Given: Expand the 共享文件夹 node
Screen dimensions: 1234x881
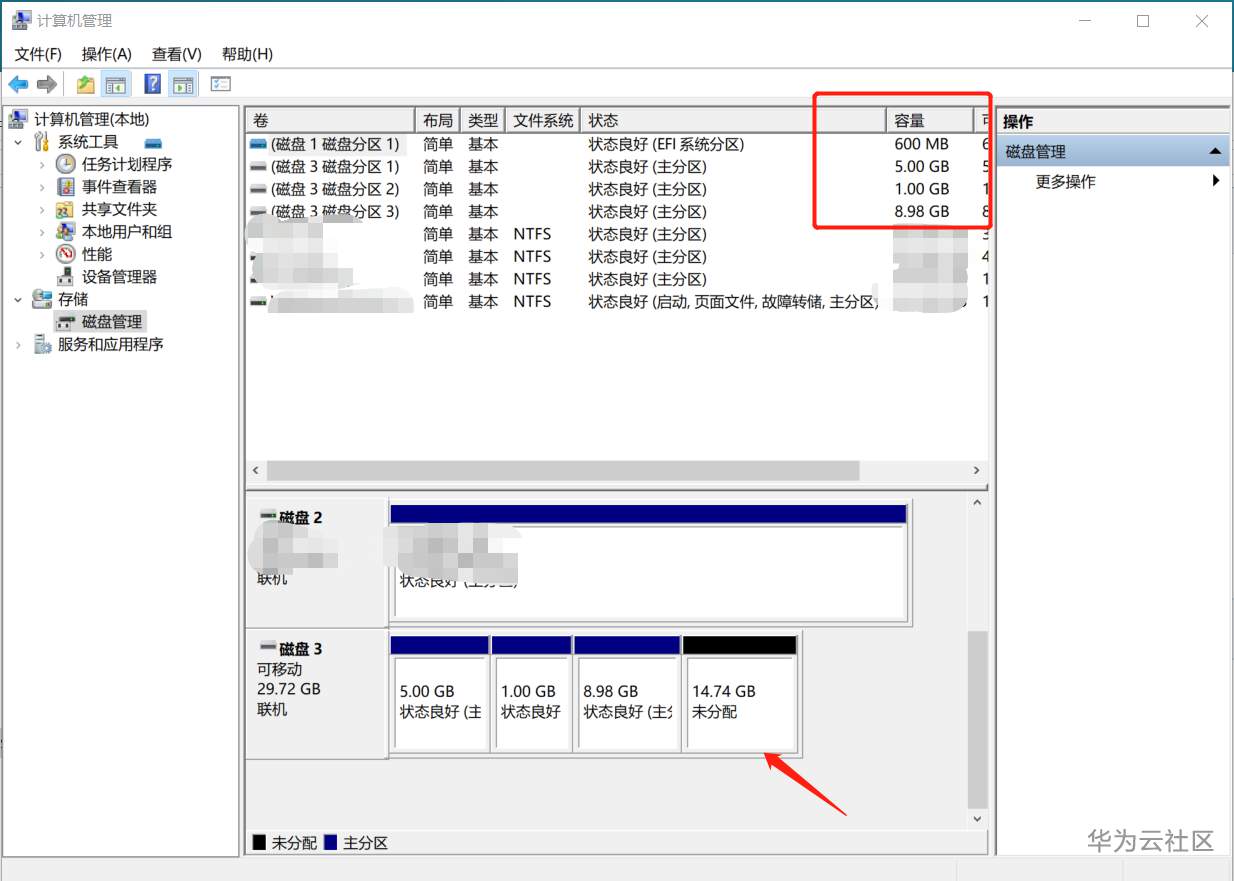Looking at the screenshot, I should 41,209.
